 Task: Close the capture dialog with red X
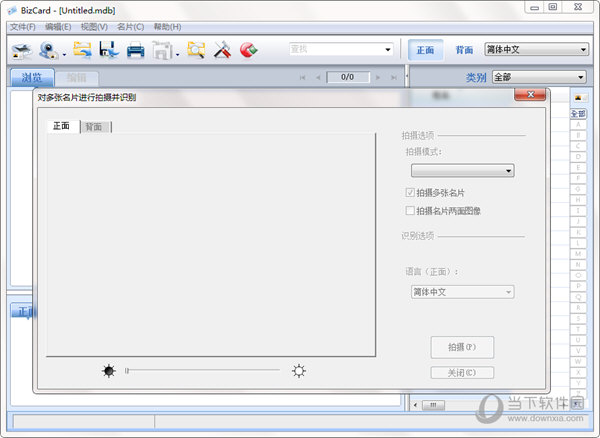pyautogui.click(x=530, y=95)
